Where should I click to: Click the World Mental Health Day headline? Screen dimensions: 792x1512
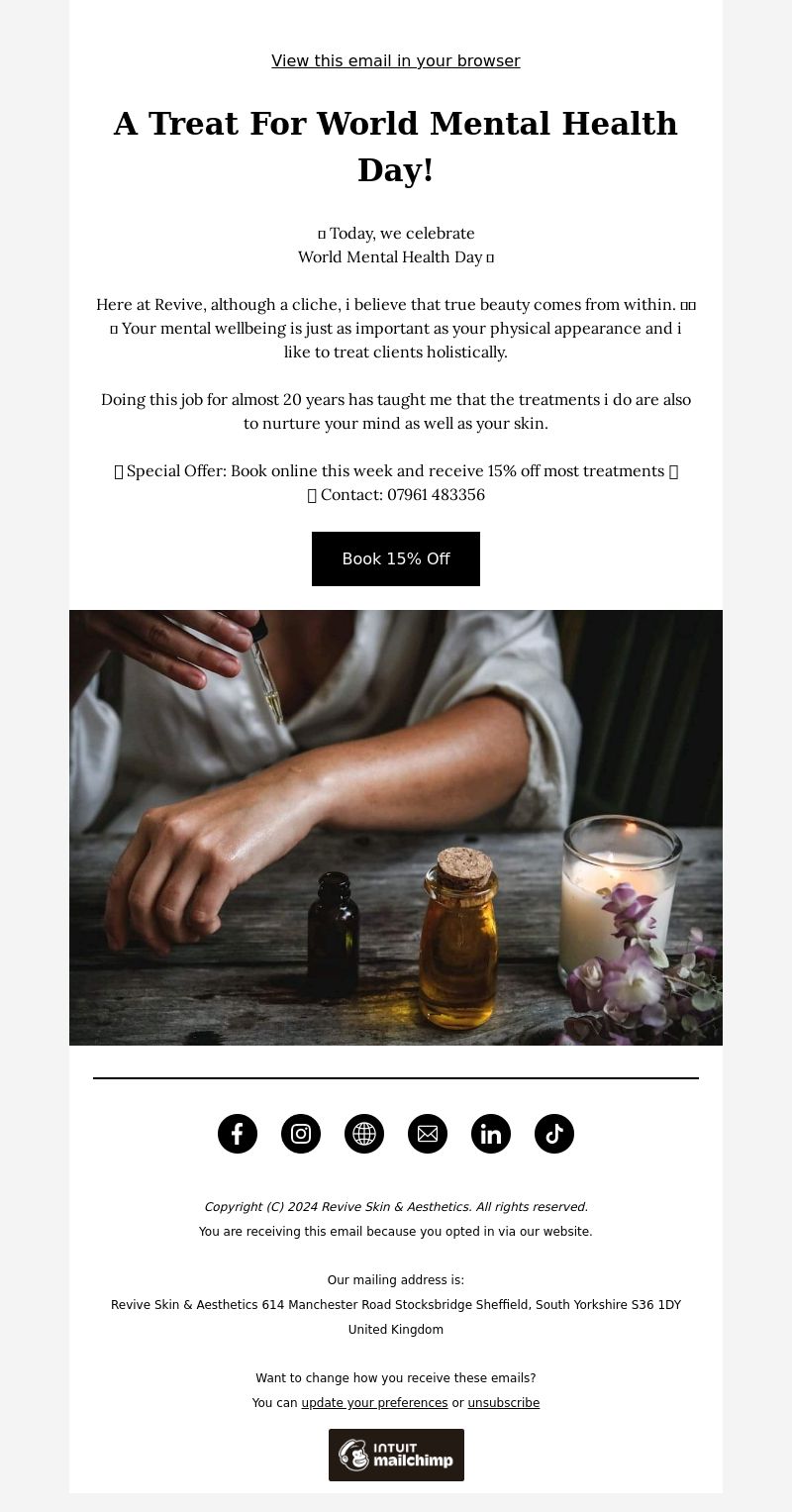396,147
